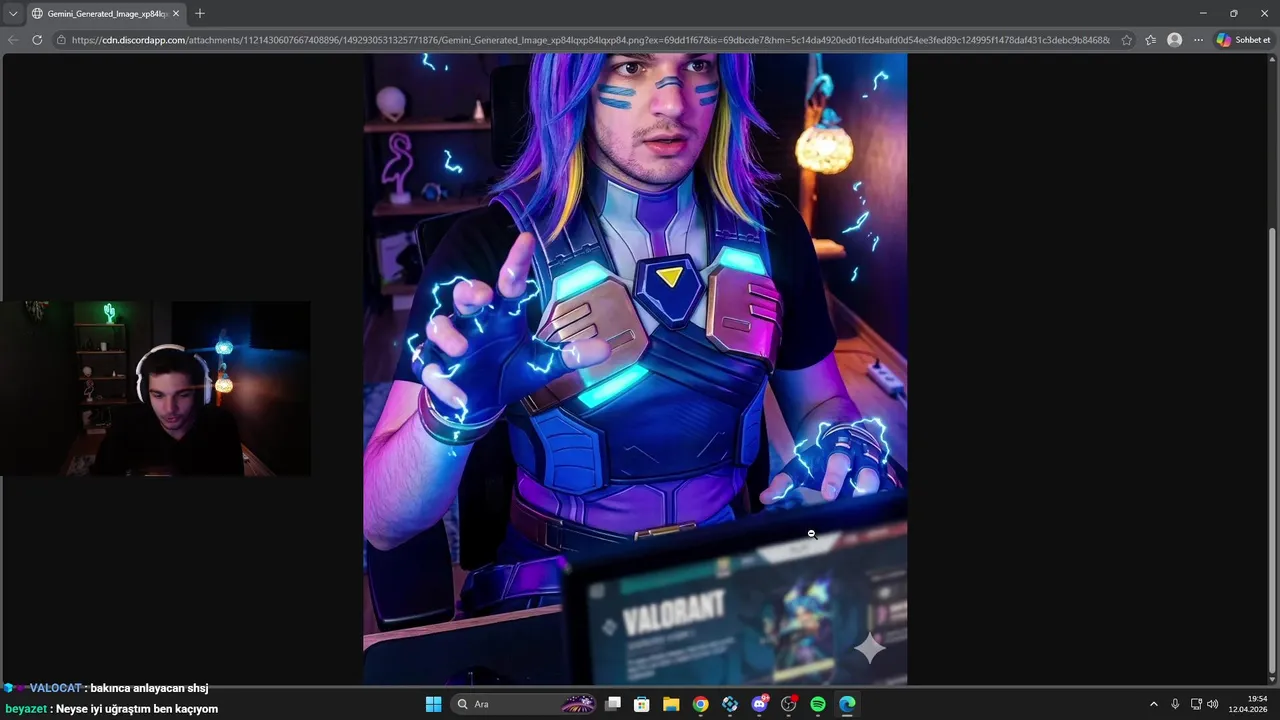Switch to Google Chrome in taskbar
The width and height of the screenshot is (1280, 720).
(x=701, y=704)
